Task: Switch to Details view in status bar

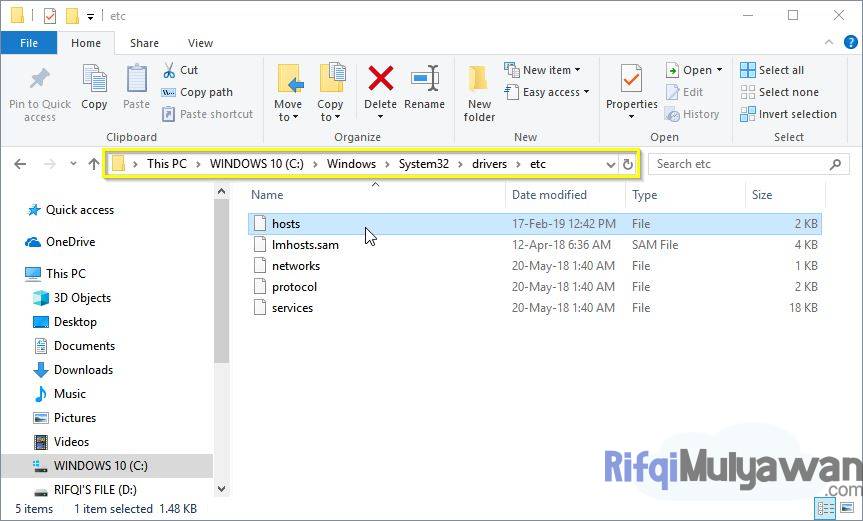Action: tap(825, 508)
